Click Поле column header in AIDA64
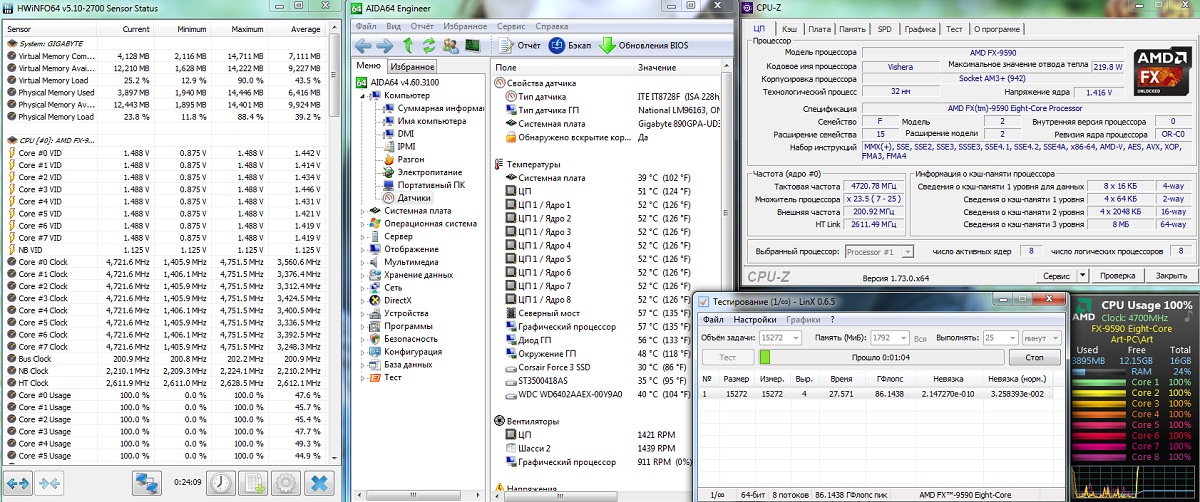The height and width of the screenshot is (502, 1200). pos(563,66)
